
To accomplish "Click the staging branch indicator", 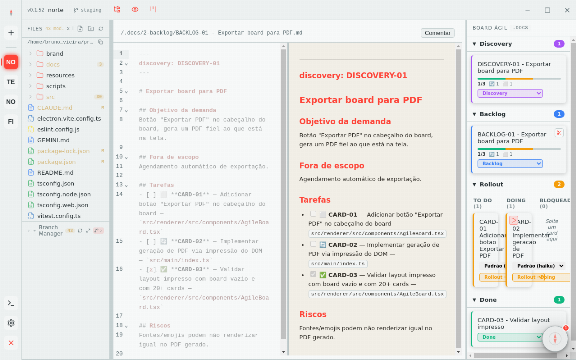I will [x=87, y=10].
